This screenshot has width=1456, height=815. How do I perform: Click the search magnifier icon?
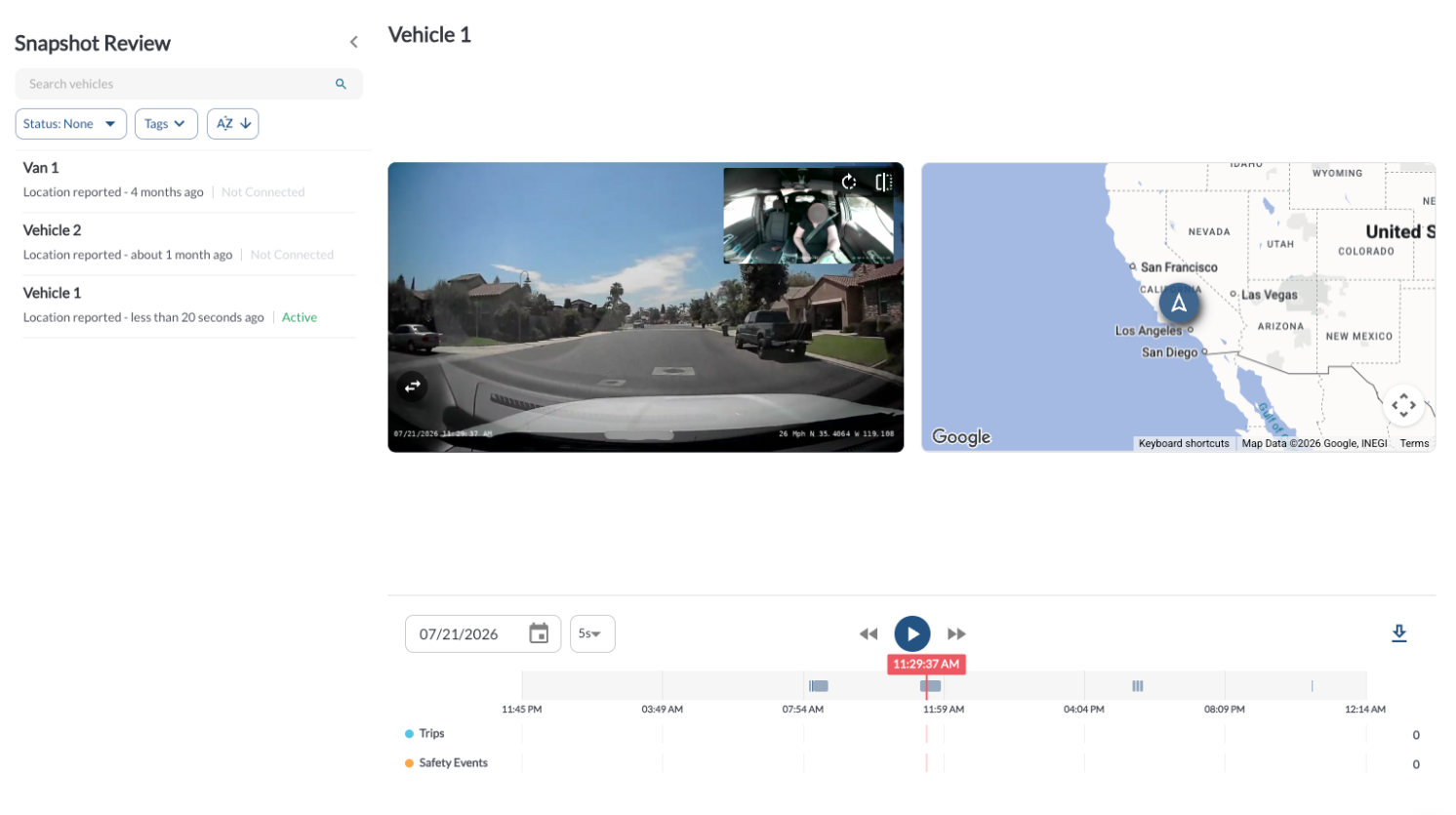tap(341, 84)
